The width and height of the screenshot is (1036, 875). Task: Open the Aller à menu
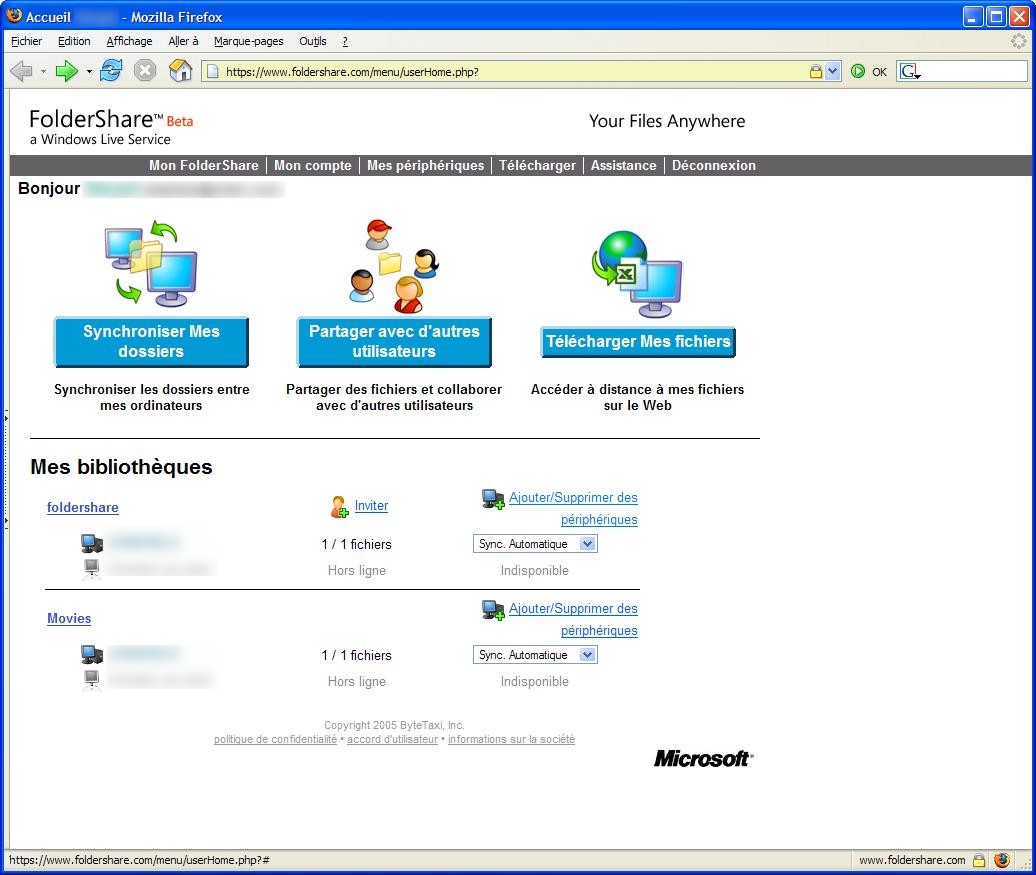click(x=183, y=41)
